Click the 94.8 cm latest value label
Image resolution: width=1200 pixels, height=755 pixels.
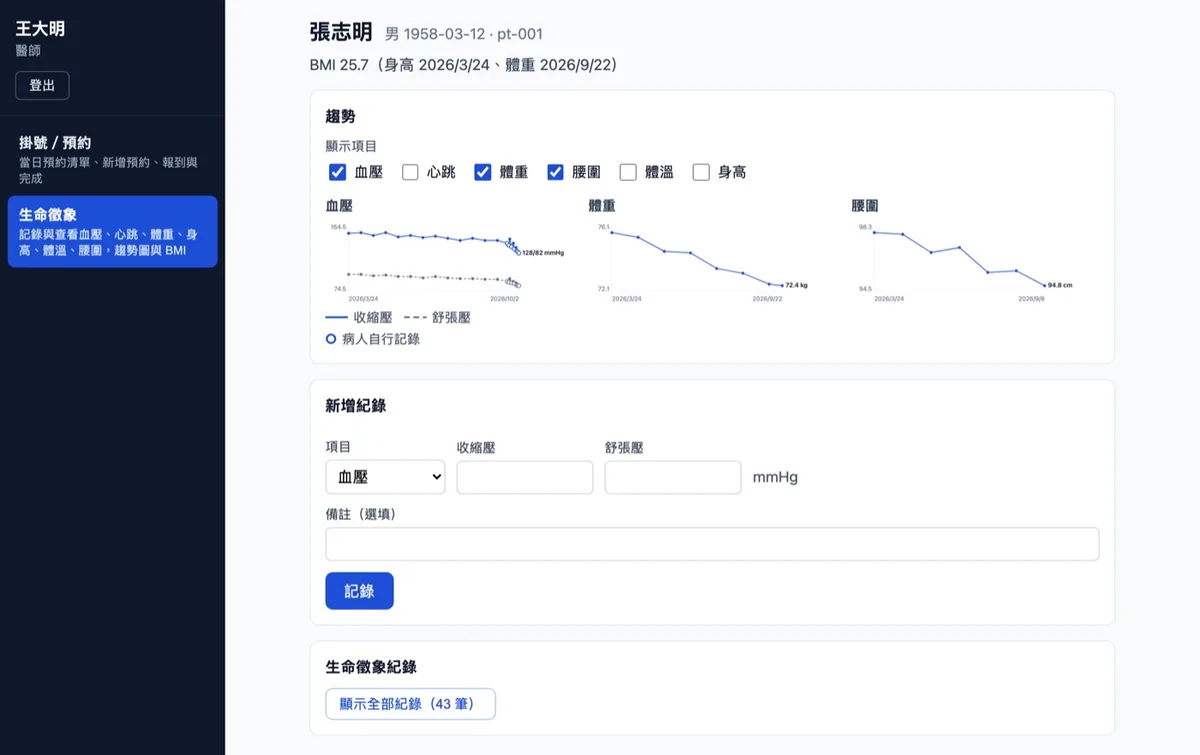click(1060, 285)
